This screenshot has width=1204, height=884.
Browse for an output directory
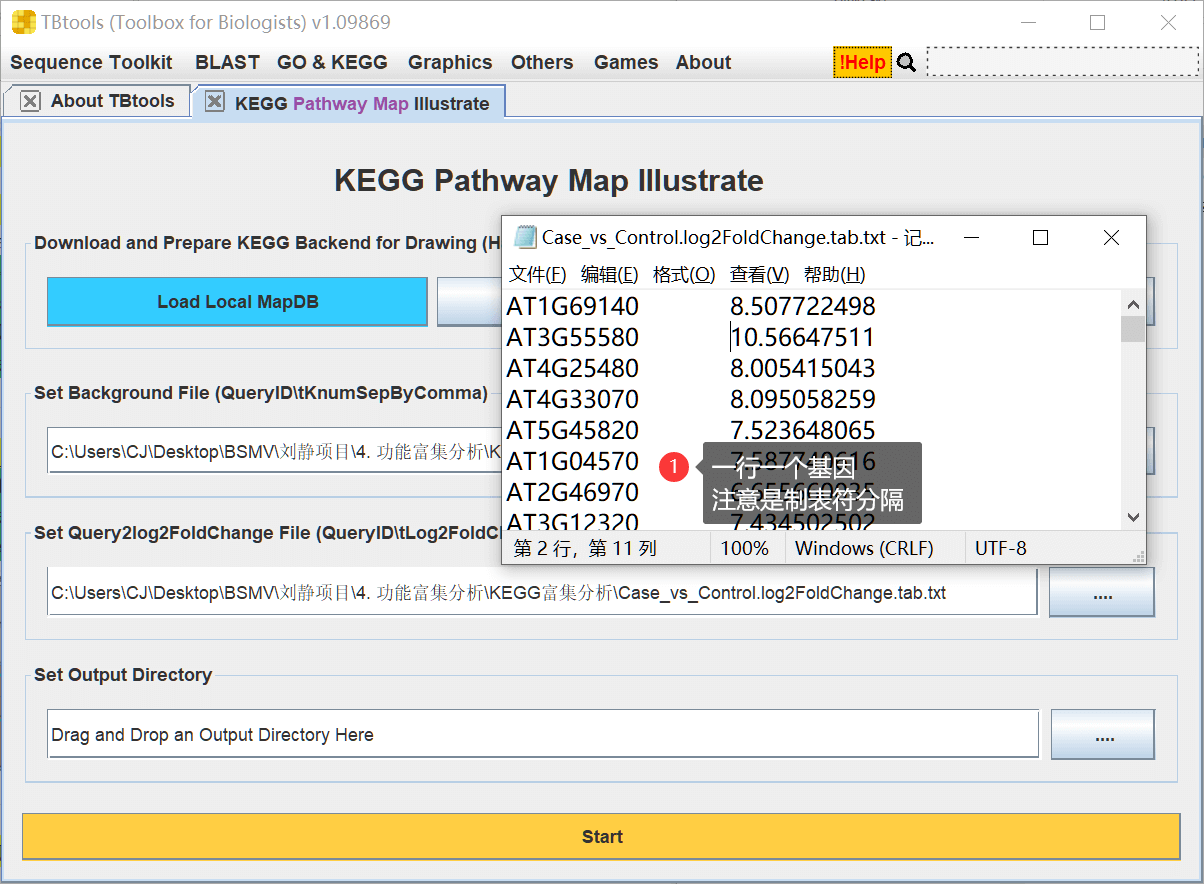click(1102, 735)
